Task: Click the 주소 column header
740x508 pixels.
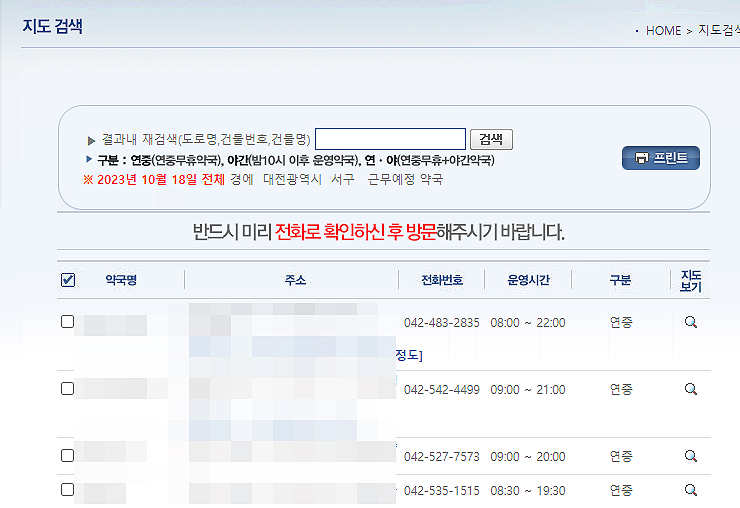Action: tap(295, 280)
